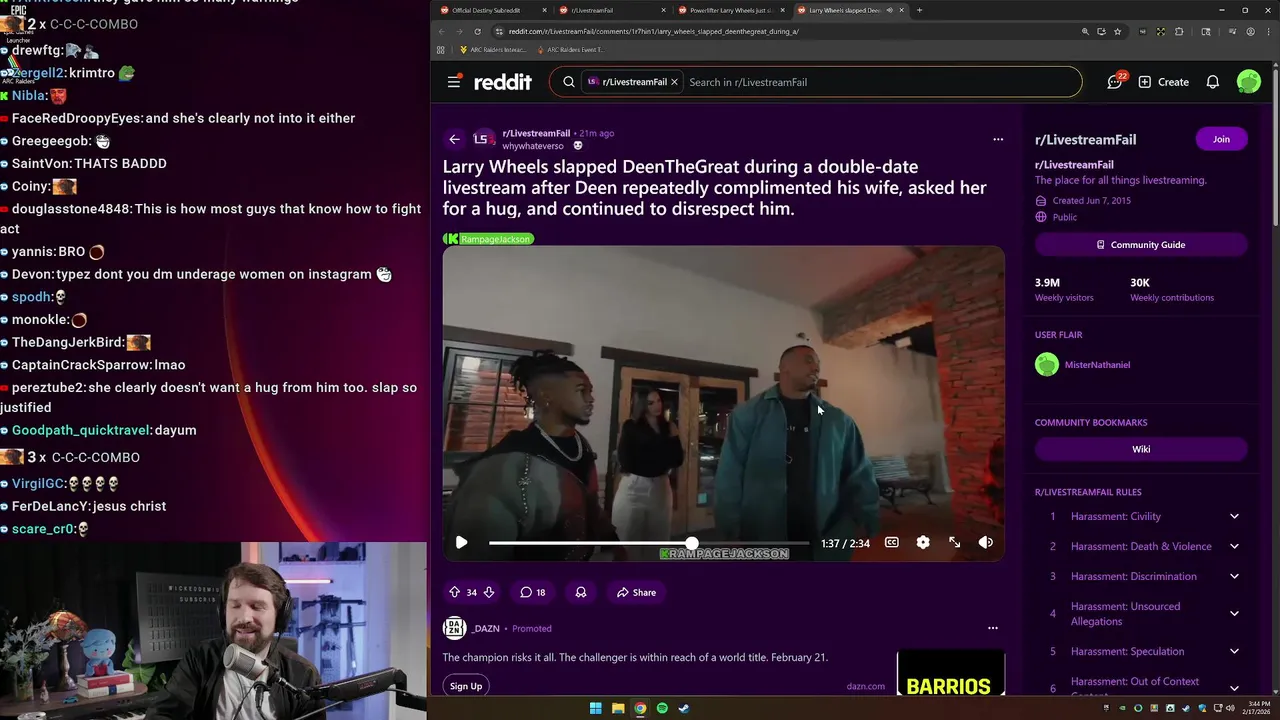Open the ARC Raiders Event bookmark
The image size is (1280, 720).
point(571,50)
